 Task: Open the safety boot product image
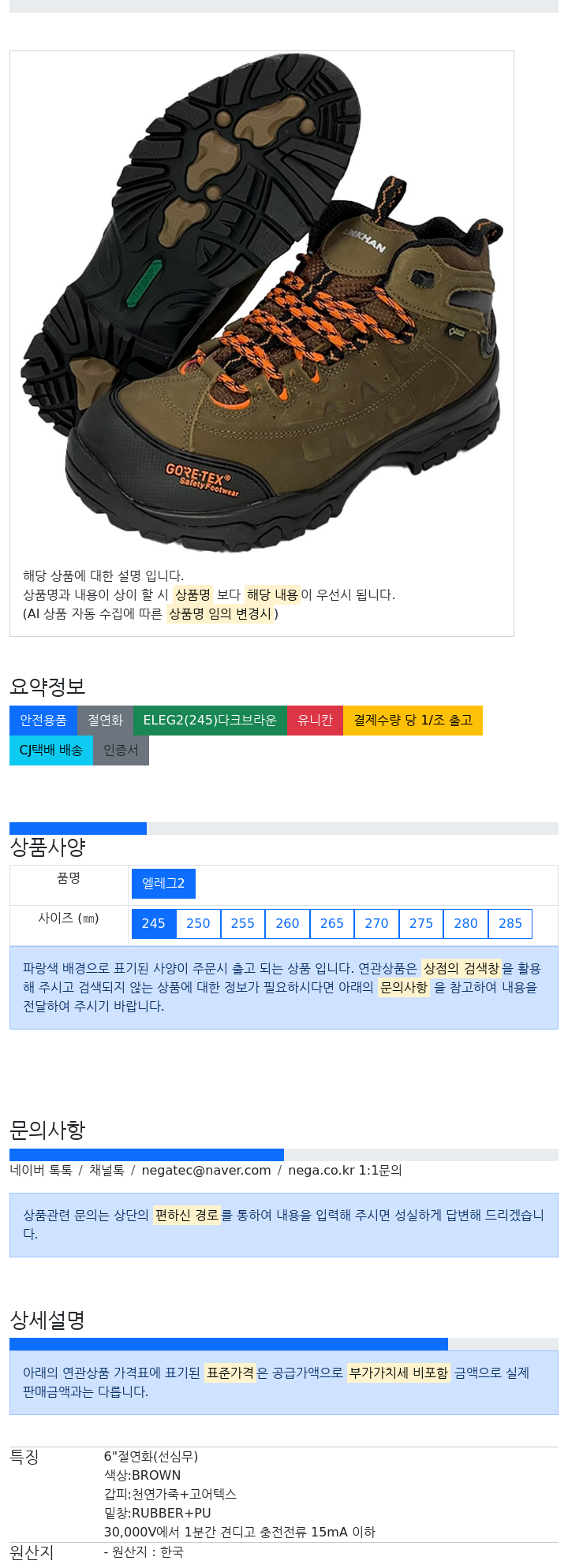262,303
